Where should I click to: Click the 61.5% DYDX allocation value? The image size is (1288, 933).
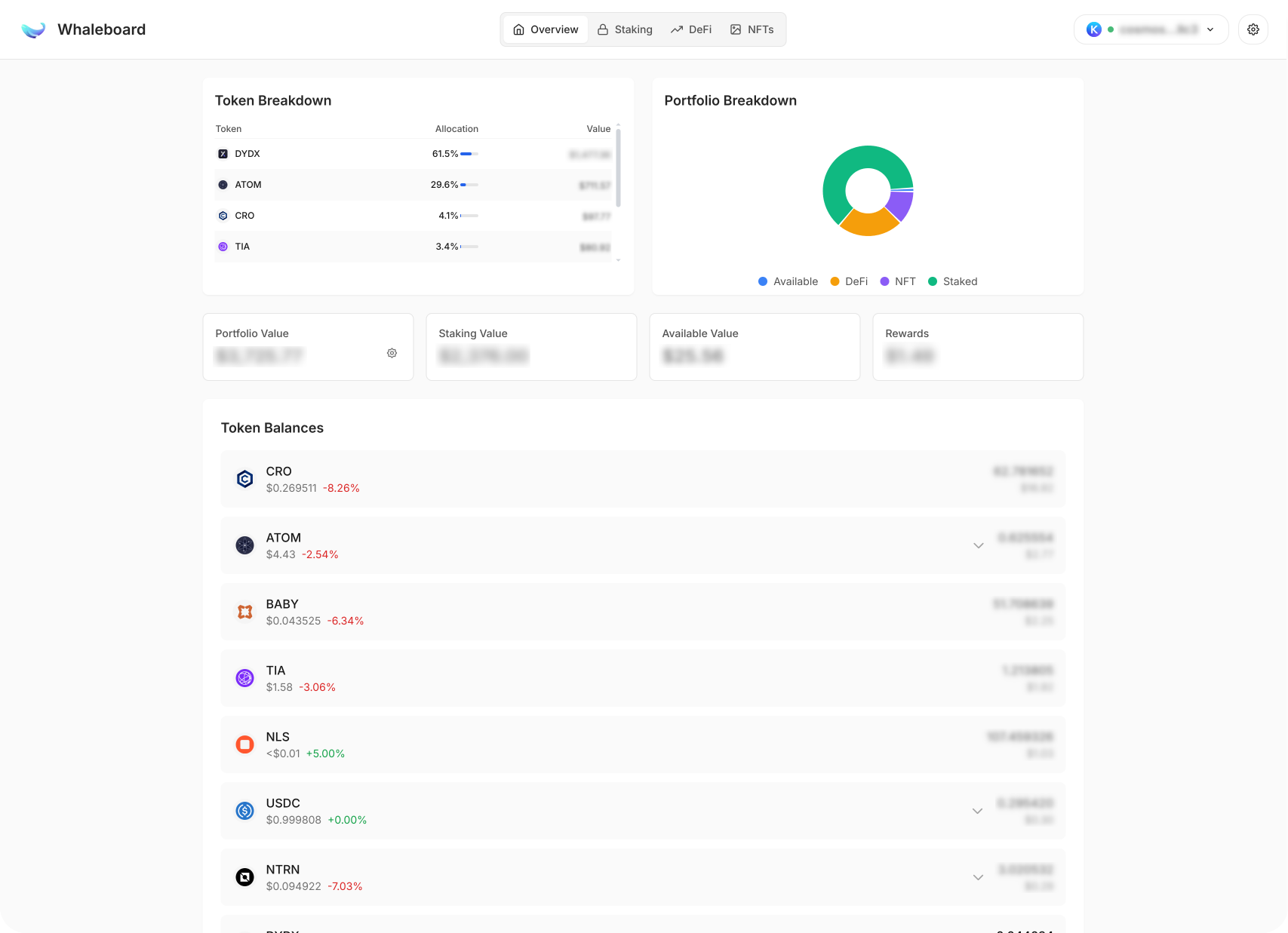(x=445, y=154)
